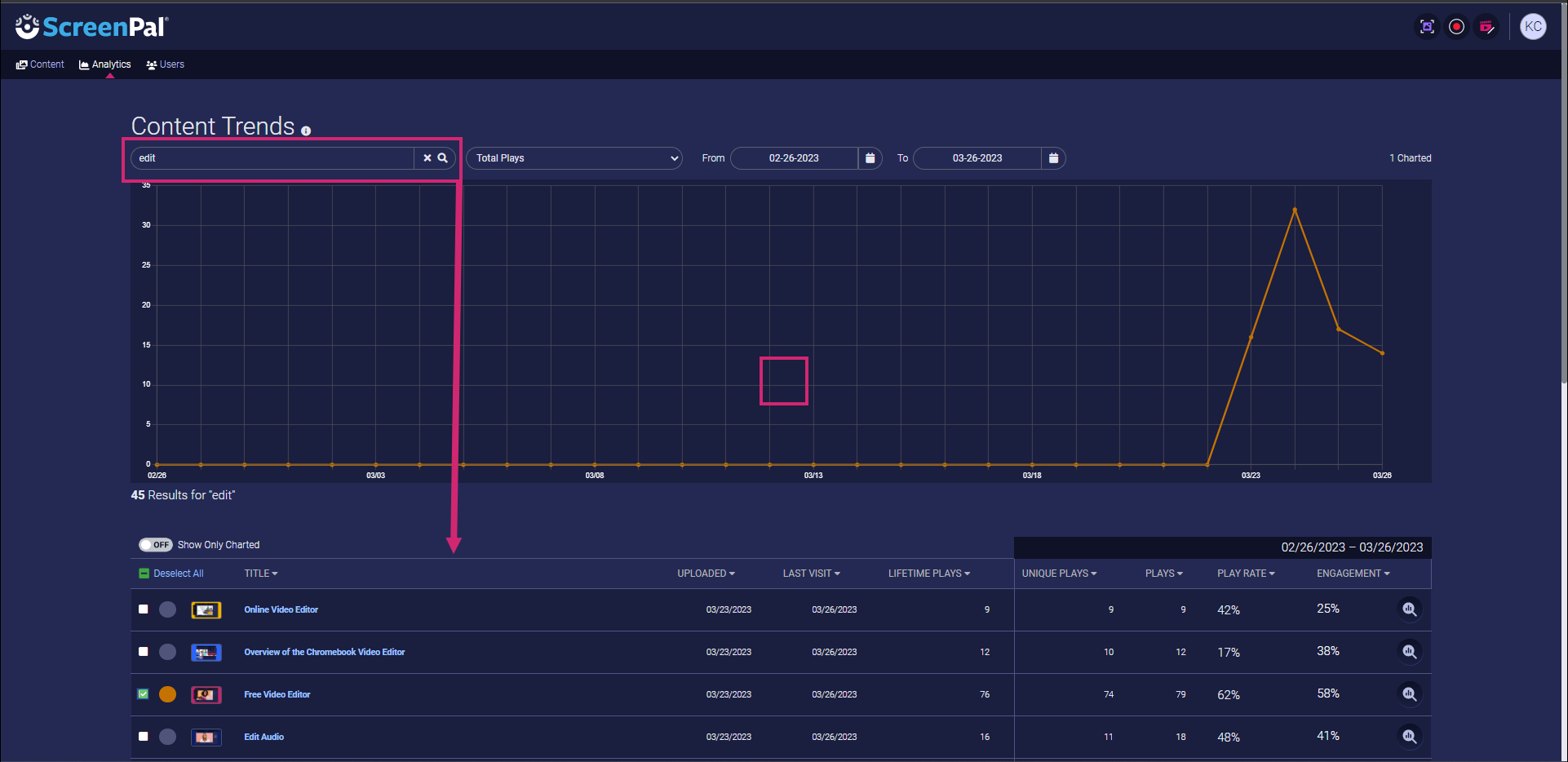Click the gray color circle for Online Video Editor

167,609
